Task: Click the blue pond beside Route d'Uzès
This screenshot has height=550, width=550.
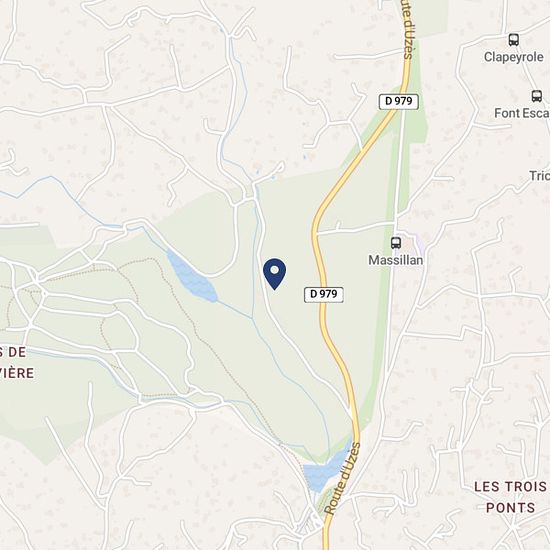Action: [324, 470]
